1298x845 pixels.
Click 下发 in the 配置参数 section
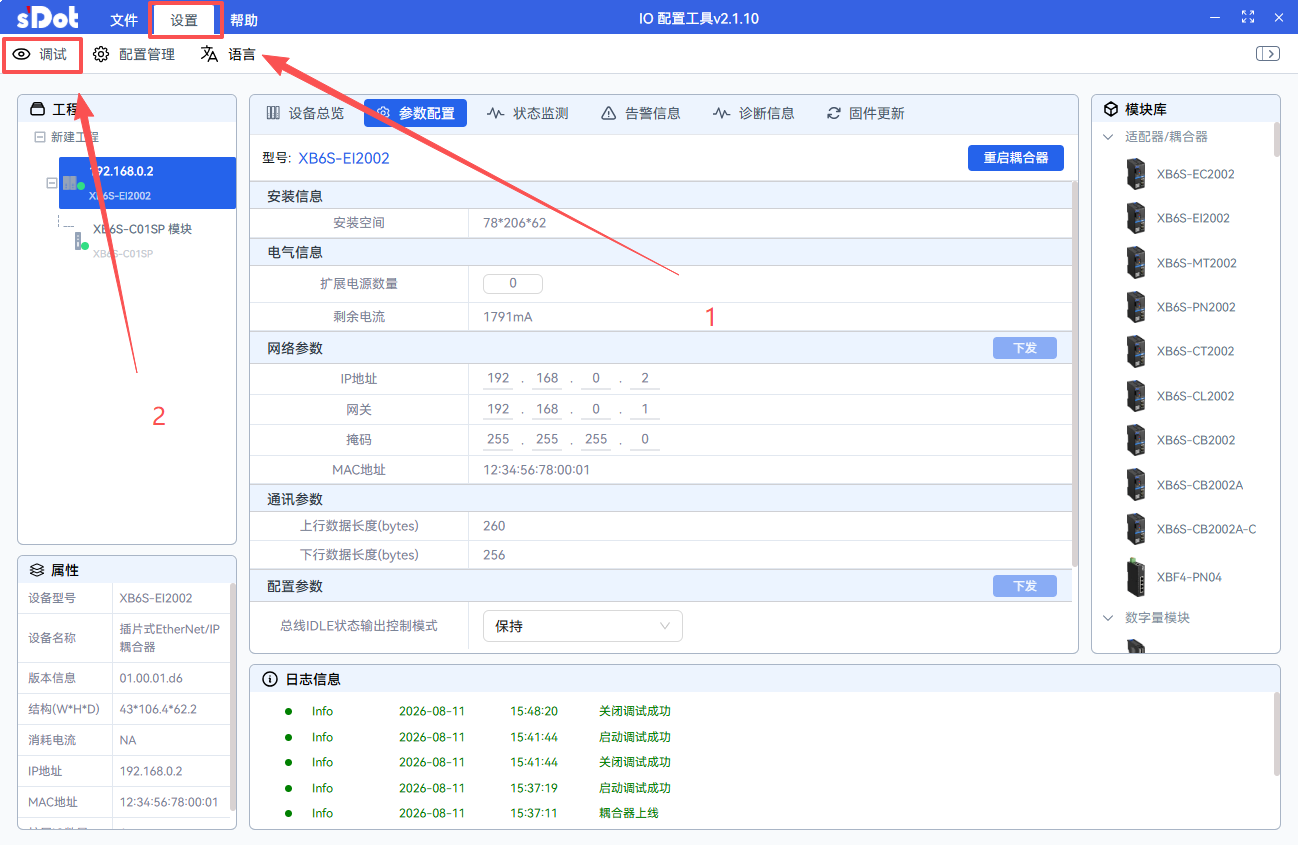click(1025, 586)
